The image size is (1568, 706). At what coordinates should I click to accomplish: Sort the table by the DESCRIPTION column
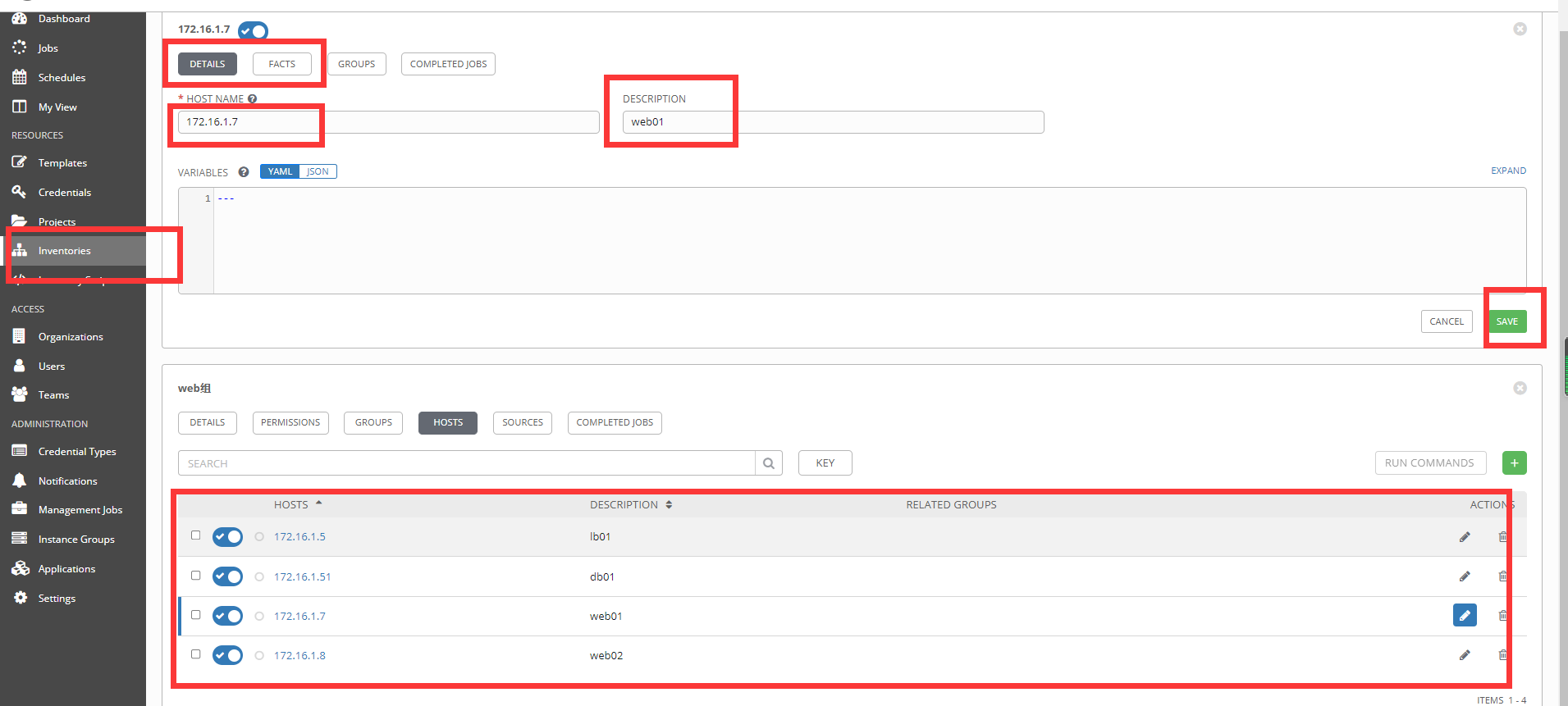631,505
